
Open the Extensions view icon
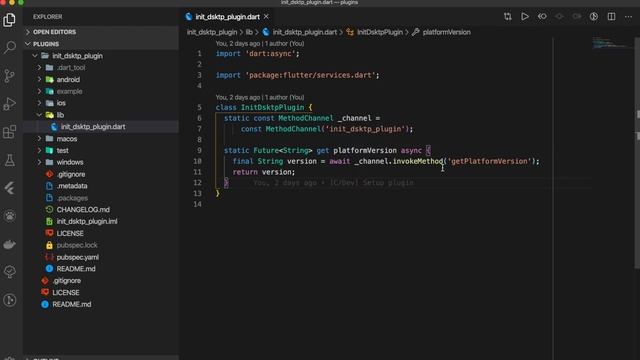click(9, 132)
